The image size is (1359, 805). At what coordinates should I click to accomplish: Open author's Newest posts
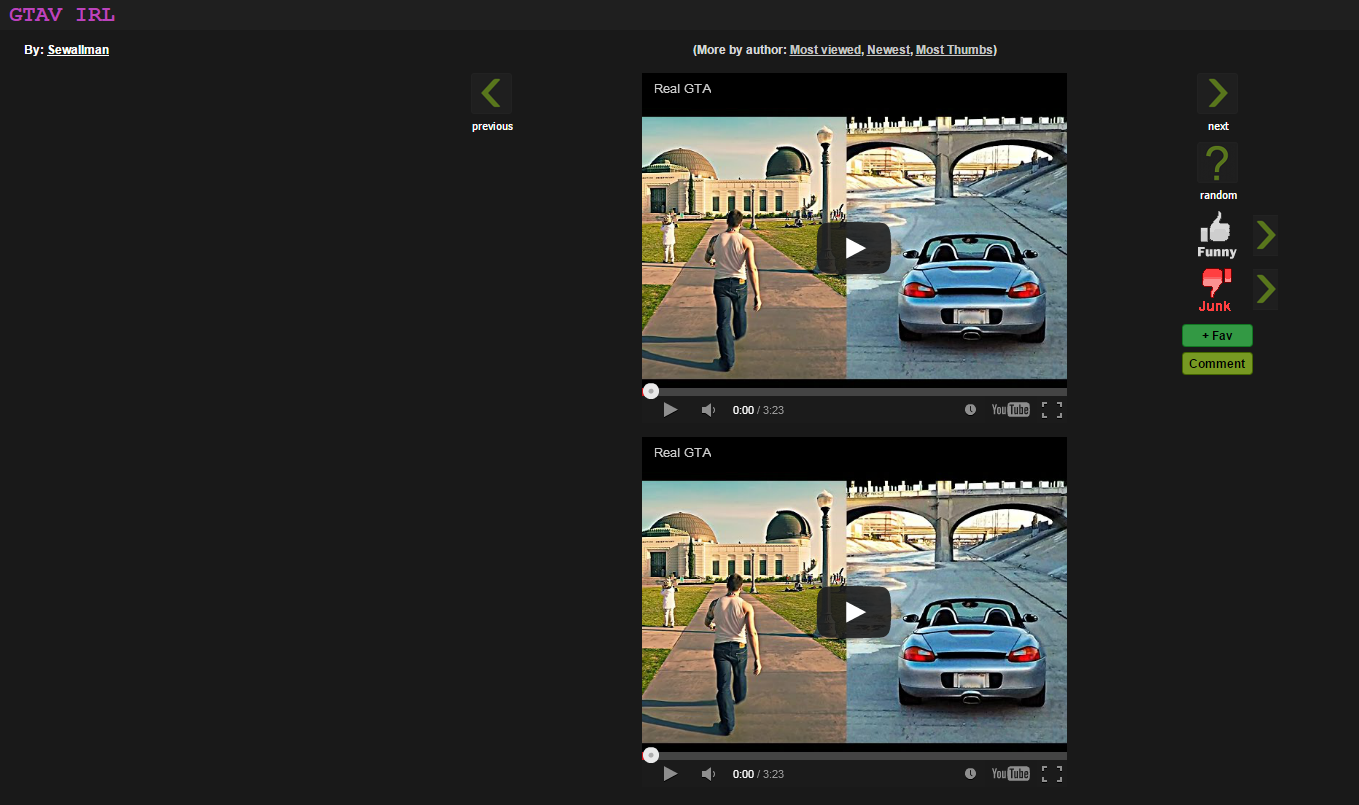click(x=888, y=50)
